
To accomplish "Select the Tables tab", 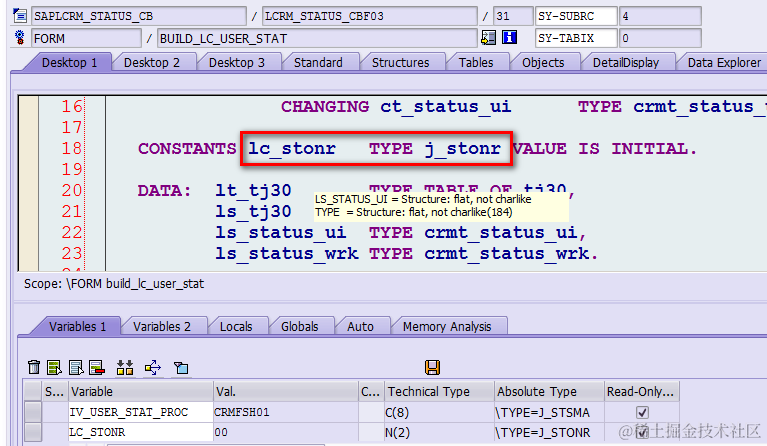I will [x=475, y=63].
